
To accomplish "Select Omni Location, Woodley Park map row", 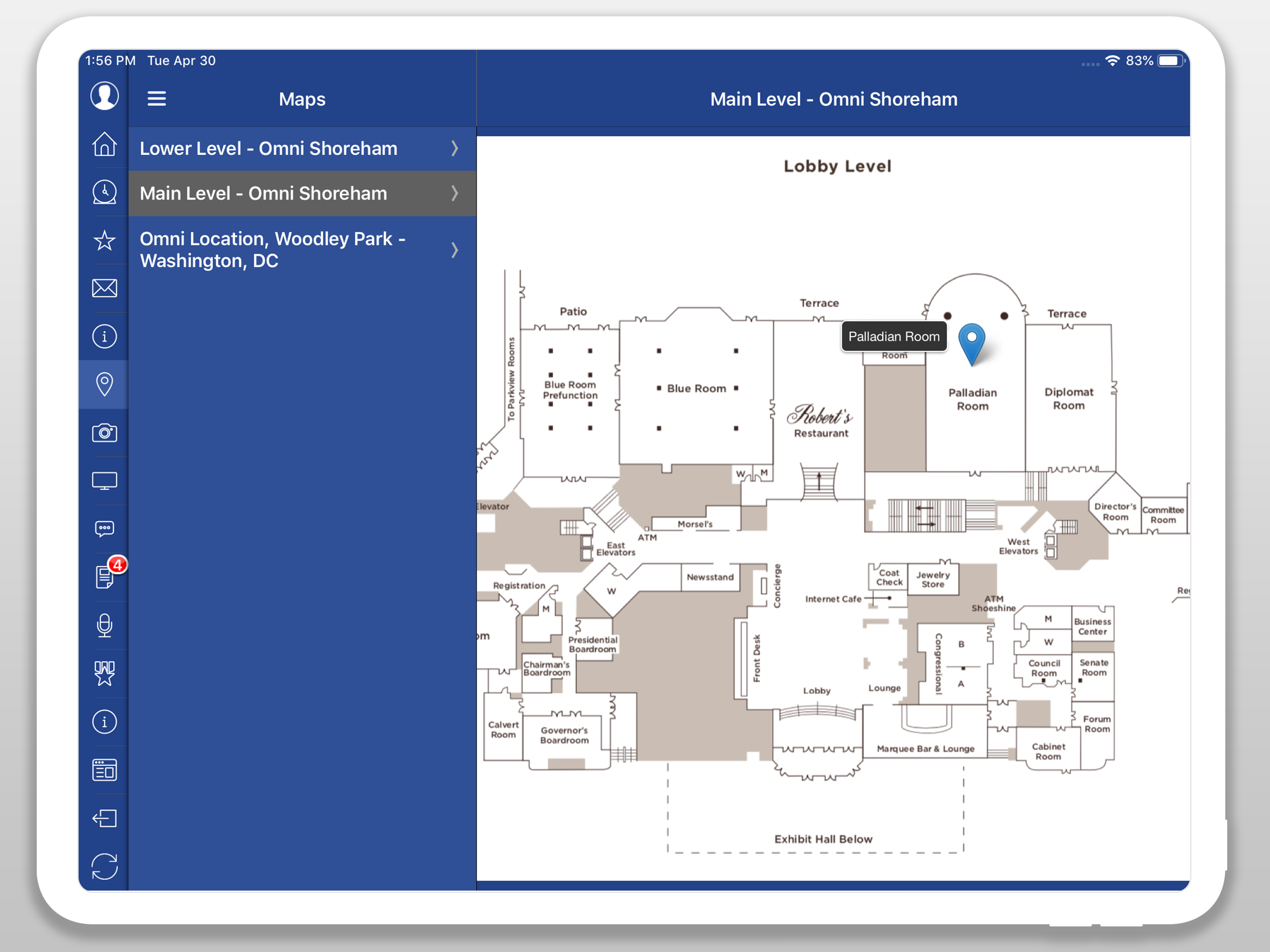I will pos(302,250).
